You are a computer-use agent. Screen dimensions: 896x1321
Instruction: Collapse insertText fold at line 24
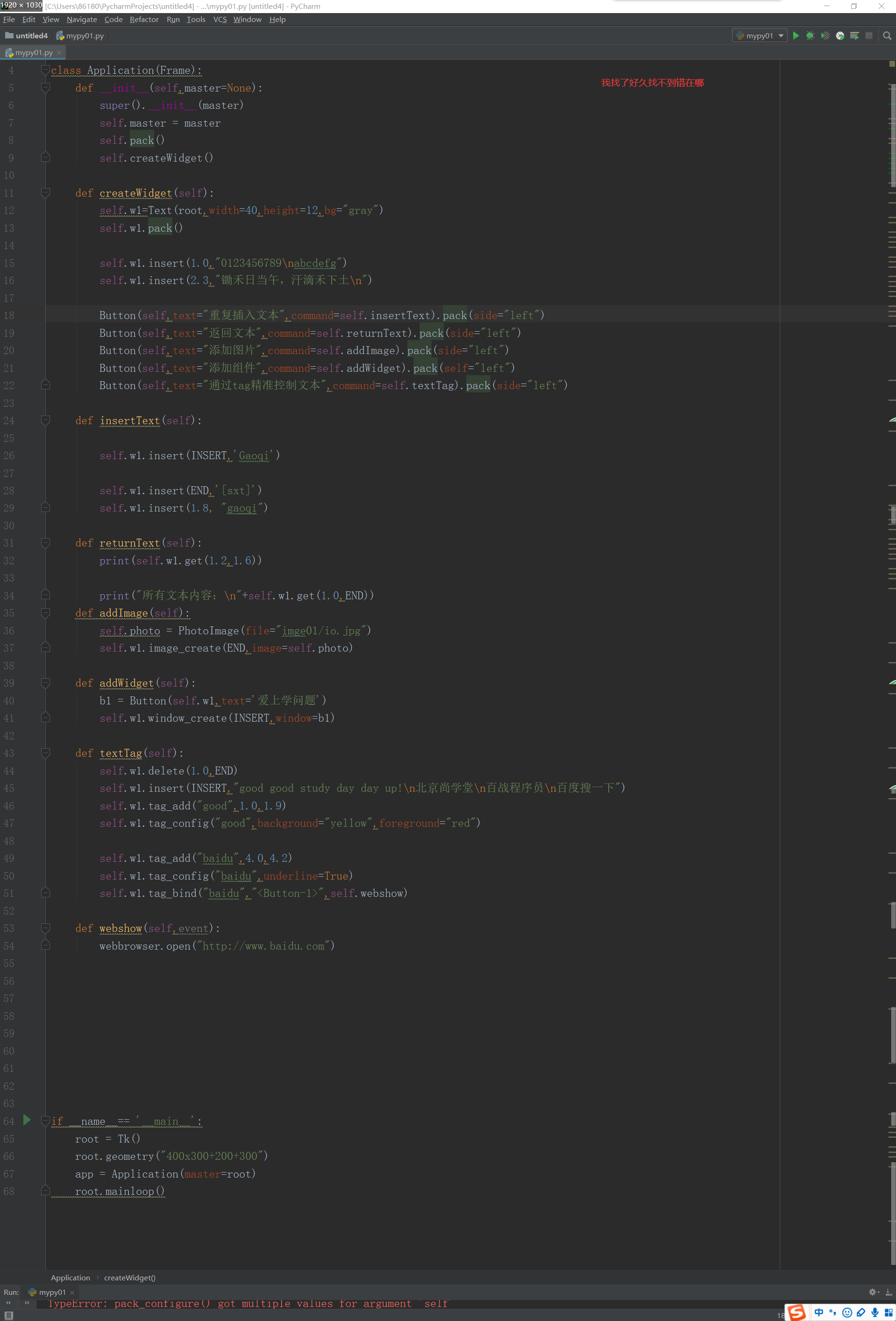pos(45,420)
